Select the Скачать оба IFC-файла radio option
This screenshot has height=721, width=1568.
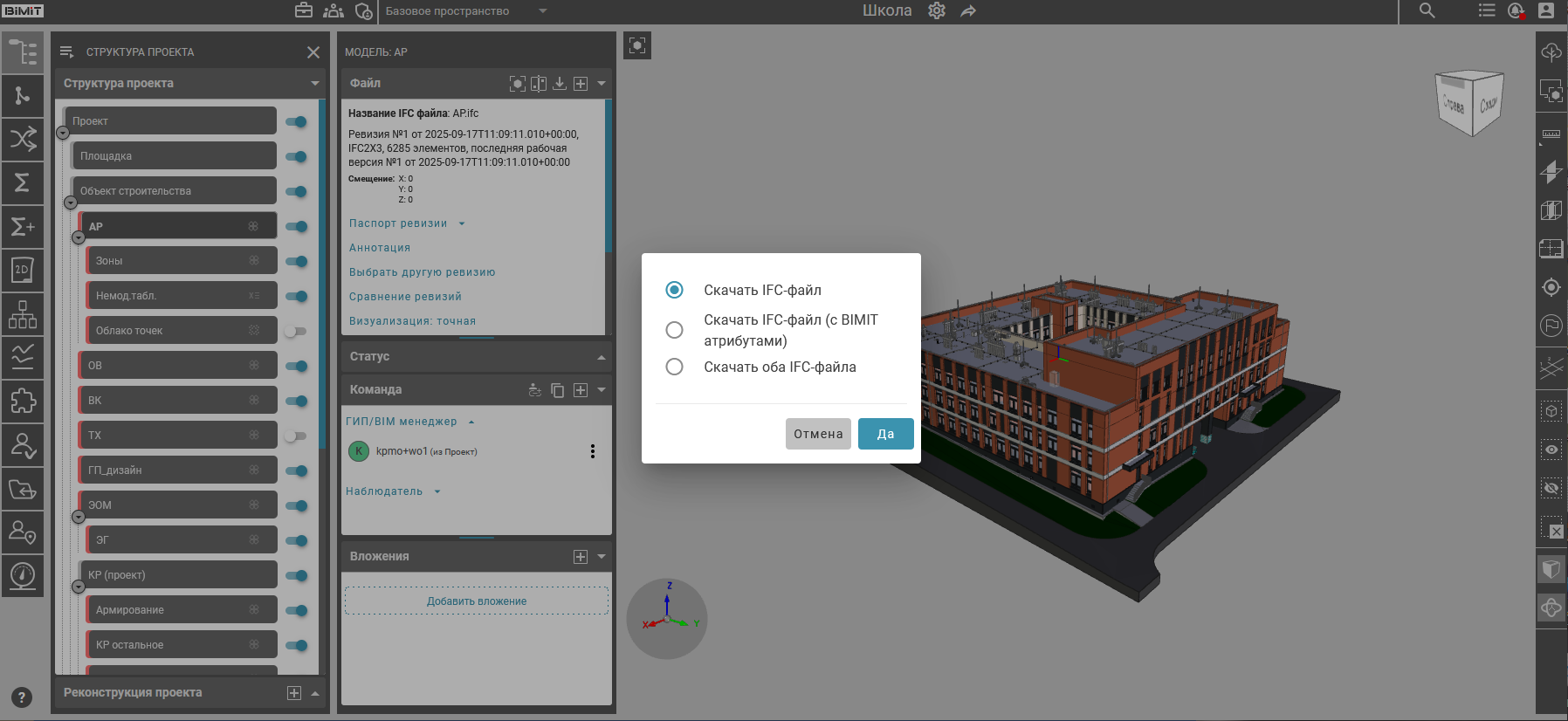coord(674,367)
